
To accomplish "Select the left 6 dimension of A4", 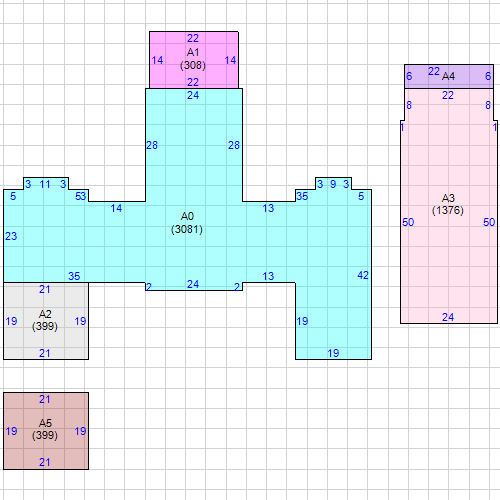I will click(x=409, y=76).
